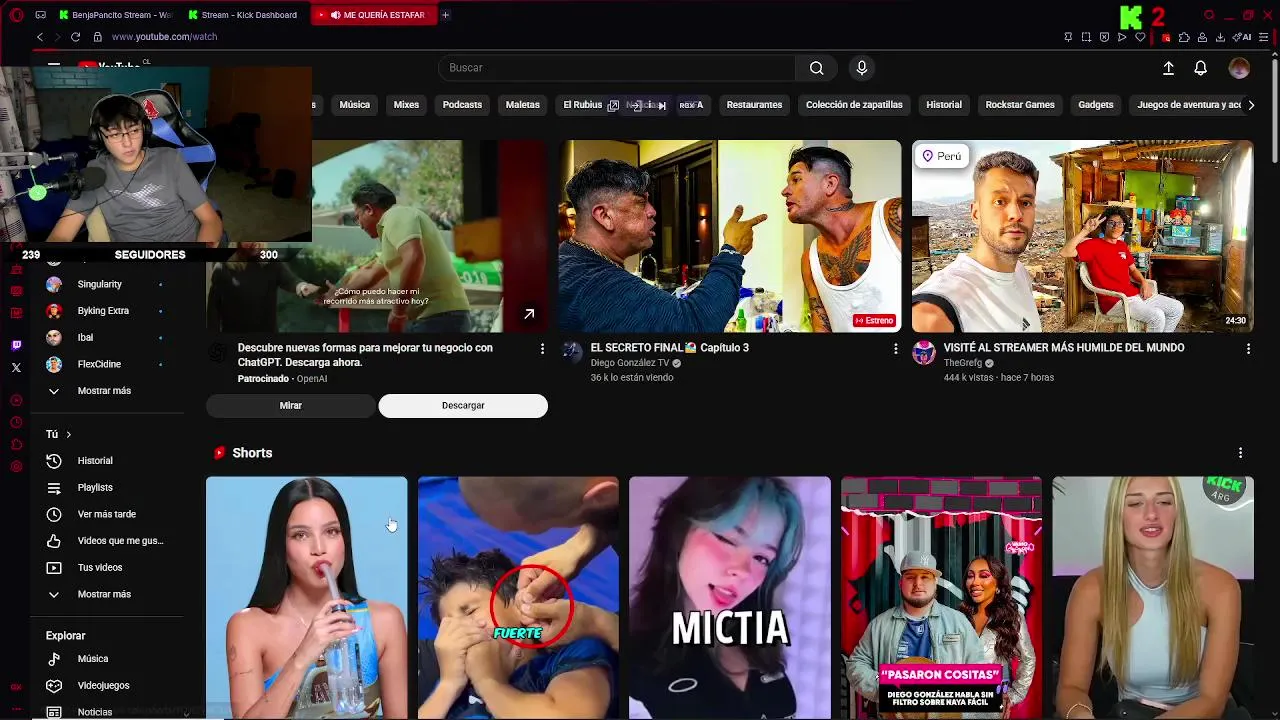Image resolution: width=1280 pixels, height=720 pixels.
Task: Click the YouTube search magnifier button
Action: tap(817, 68)
